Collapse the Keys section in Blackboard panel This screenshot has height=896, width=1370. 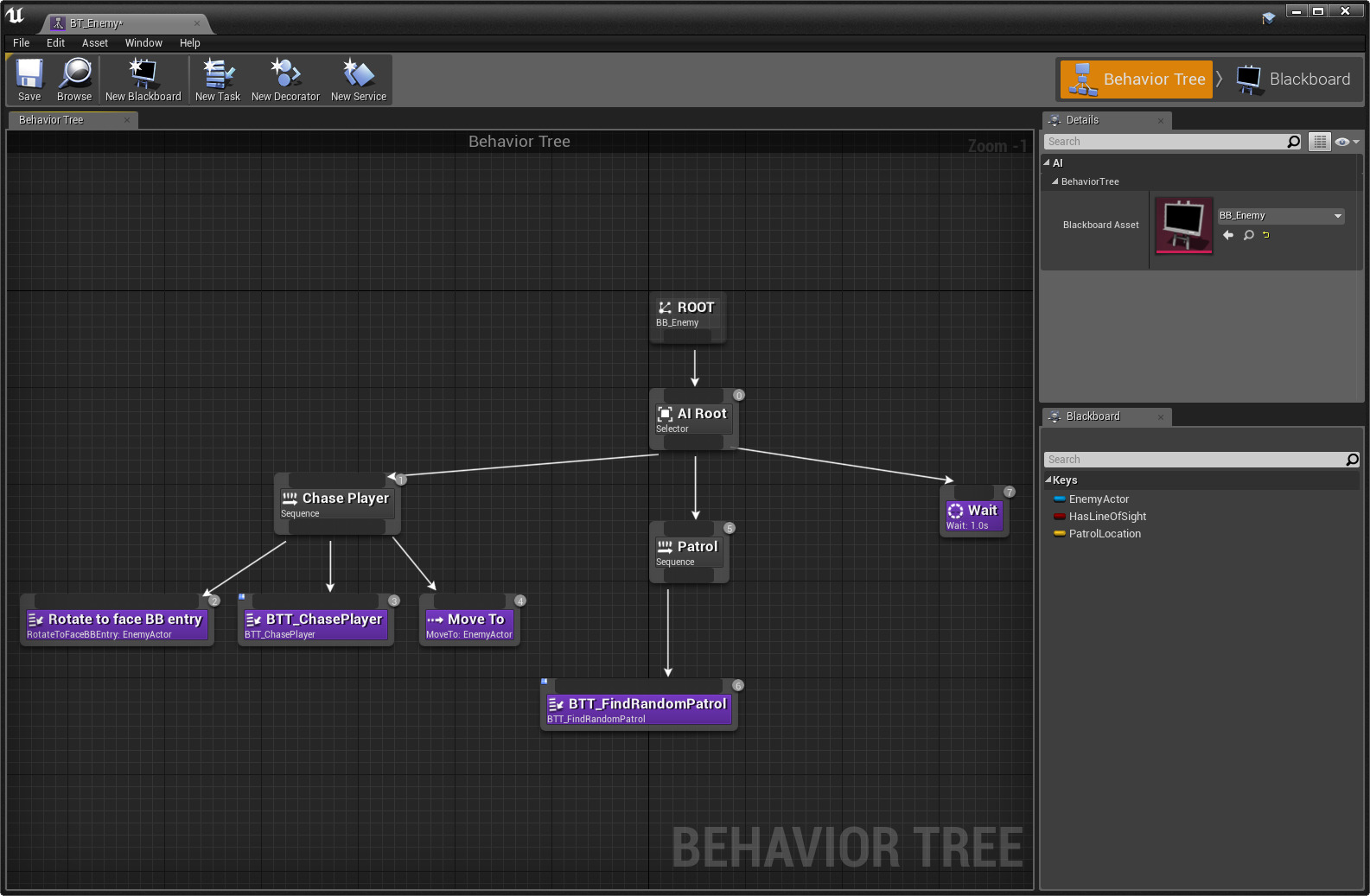(x=1048, y=480)
